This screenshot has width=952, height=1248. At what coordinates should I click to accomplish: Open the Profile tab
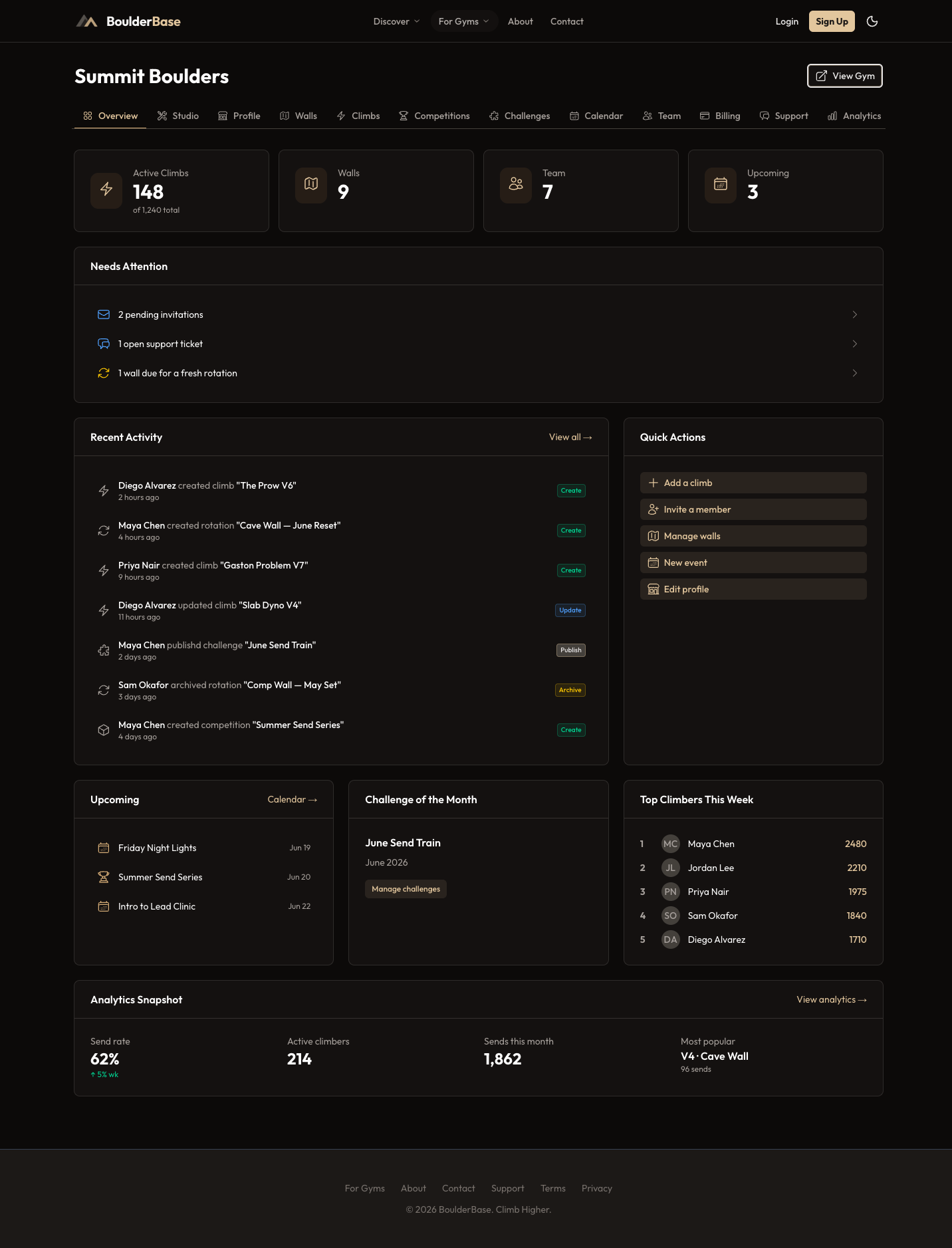click(239, 116)
